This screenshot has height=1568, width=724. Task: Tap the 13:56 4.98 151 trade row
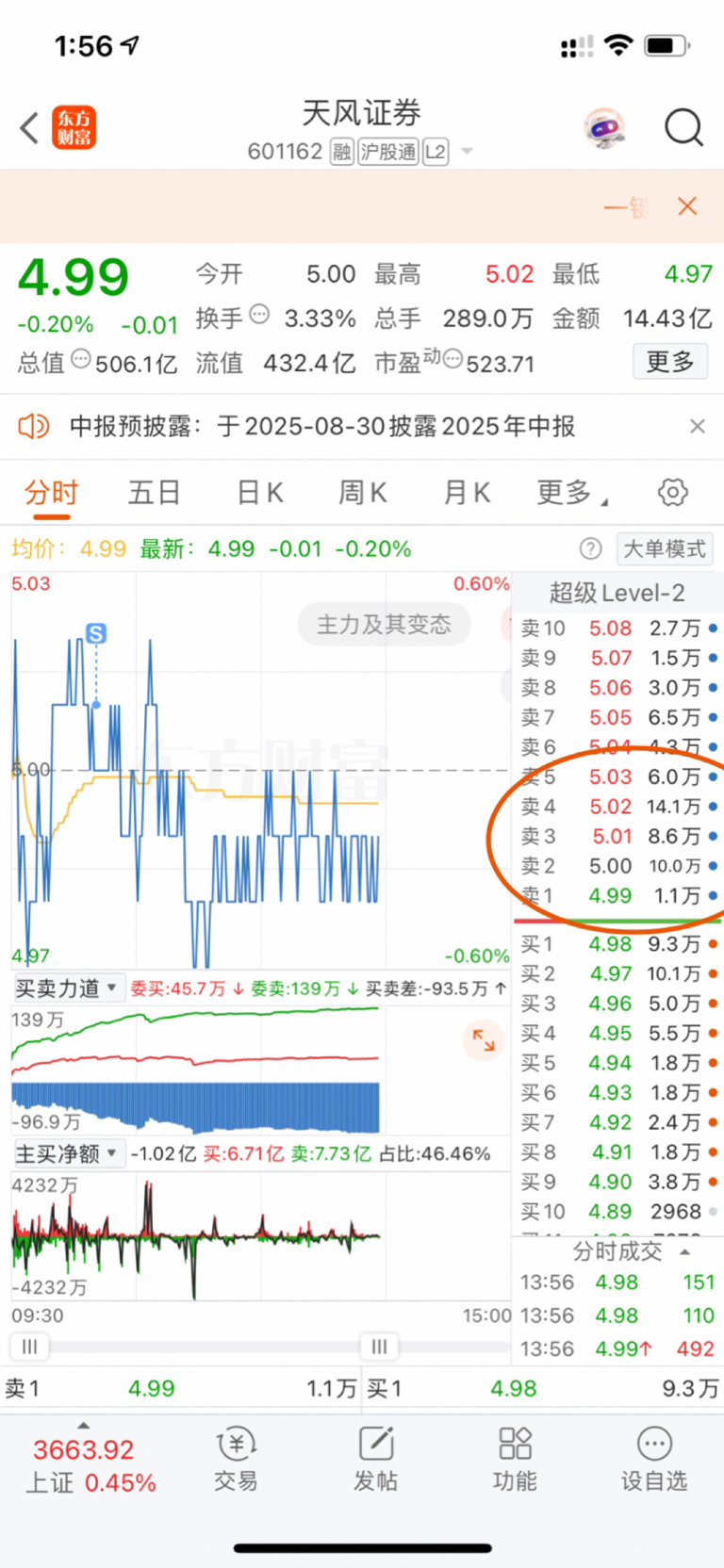618,1282
